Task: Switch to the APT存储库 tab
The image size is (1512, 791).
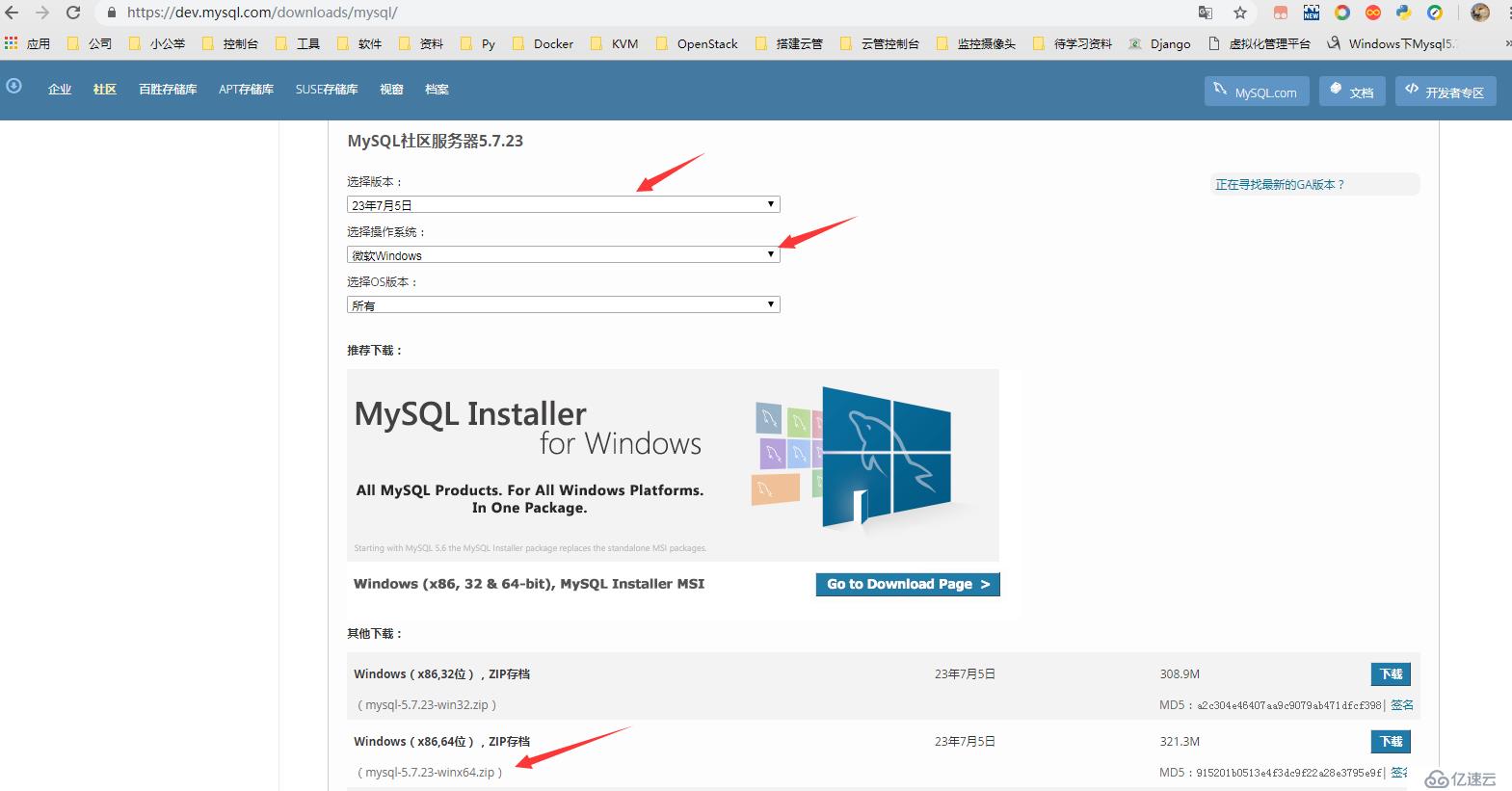Action: 246,89
